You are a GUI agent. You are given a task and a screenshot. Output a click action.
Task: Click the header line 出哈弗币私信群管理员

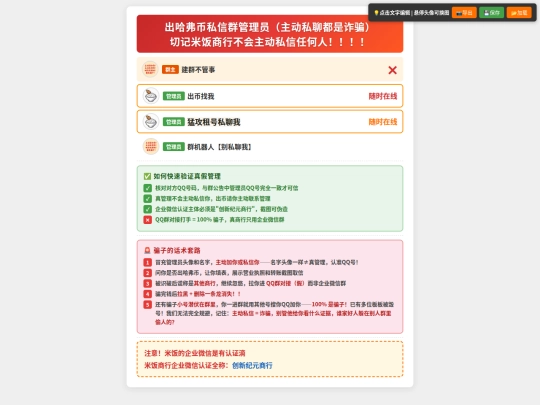pos(267,27)
